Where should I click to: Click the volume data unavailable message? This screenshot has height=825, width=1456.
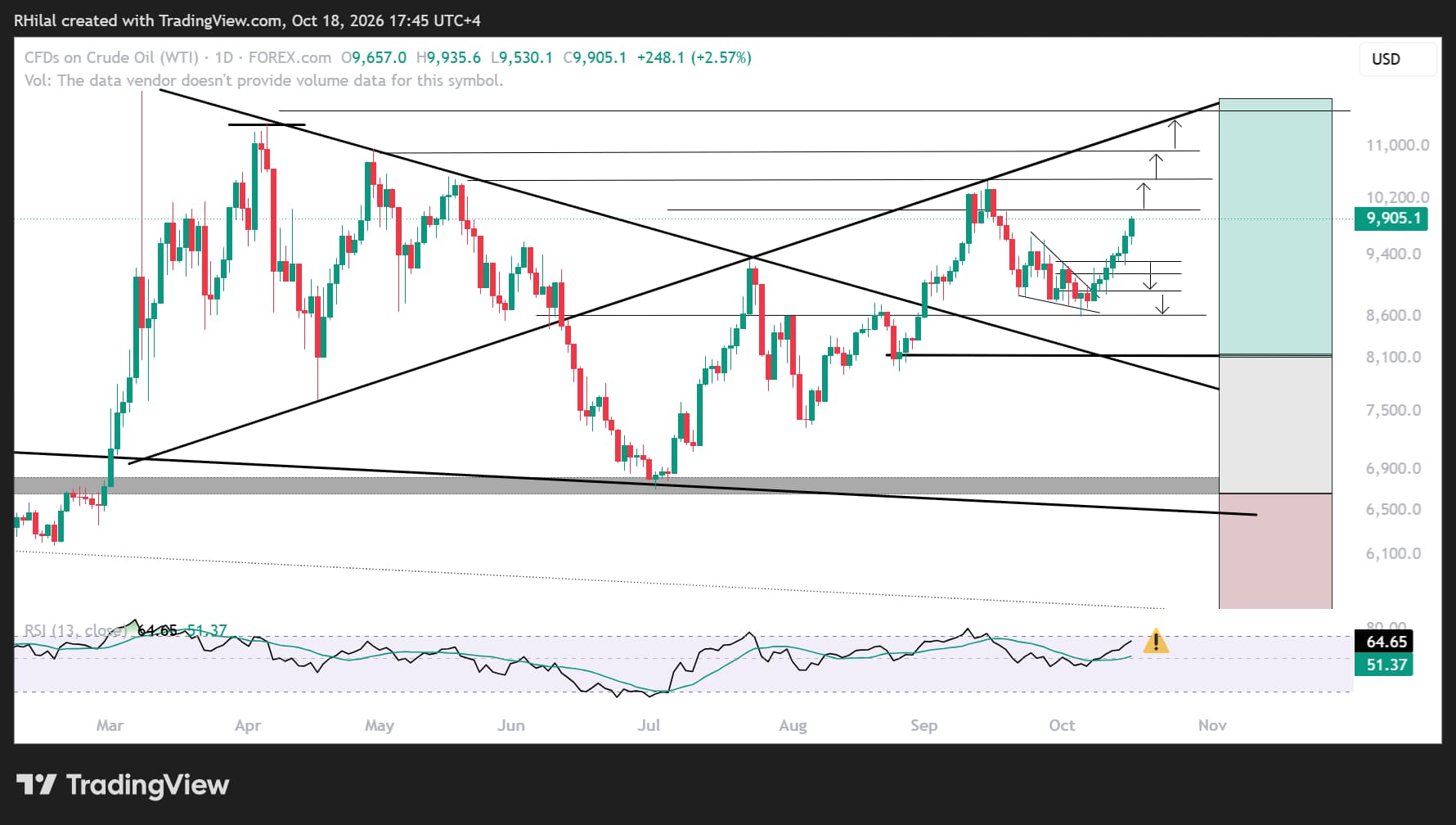pyautogui.click(x=263, y=80)
